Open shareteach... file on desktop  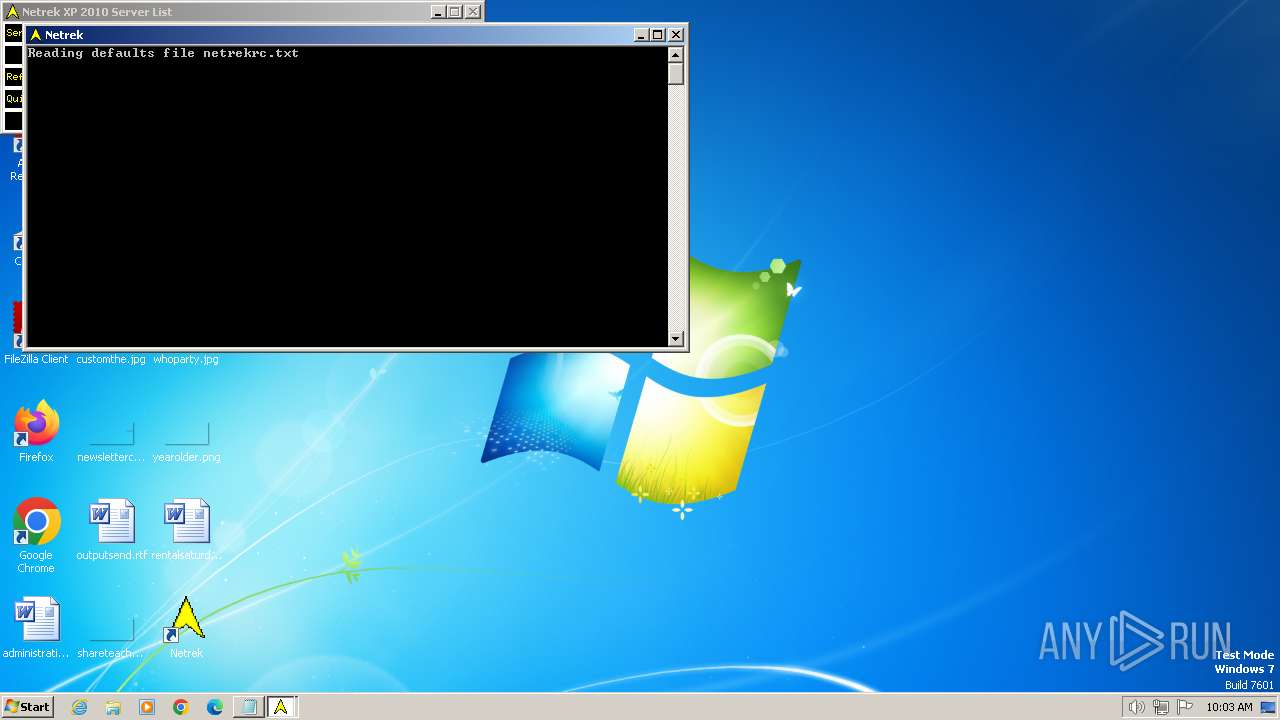coord(111,636)
